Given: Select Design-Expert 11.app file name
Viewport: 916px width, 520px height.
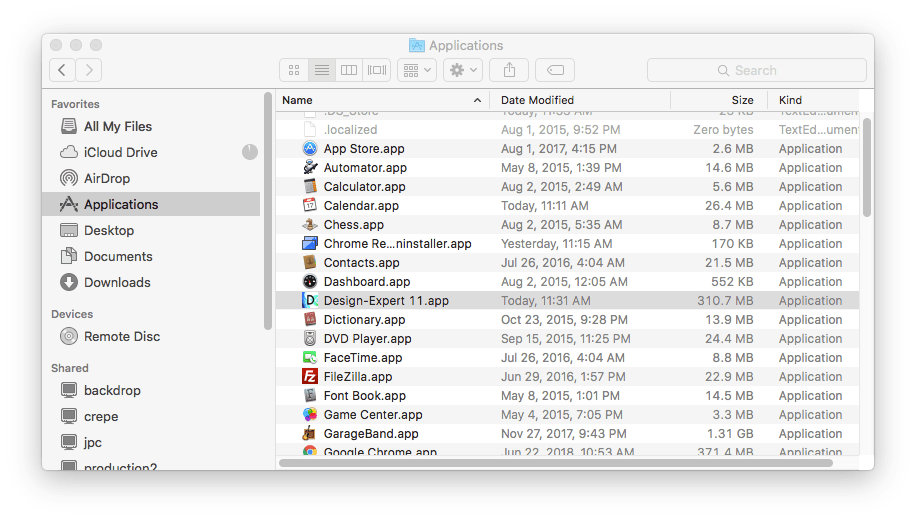Looking at the screenshot, I should pos(386,300).
